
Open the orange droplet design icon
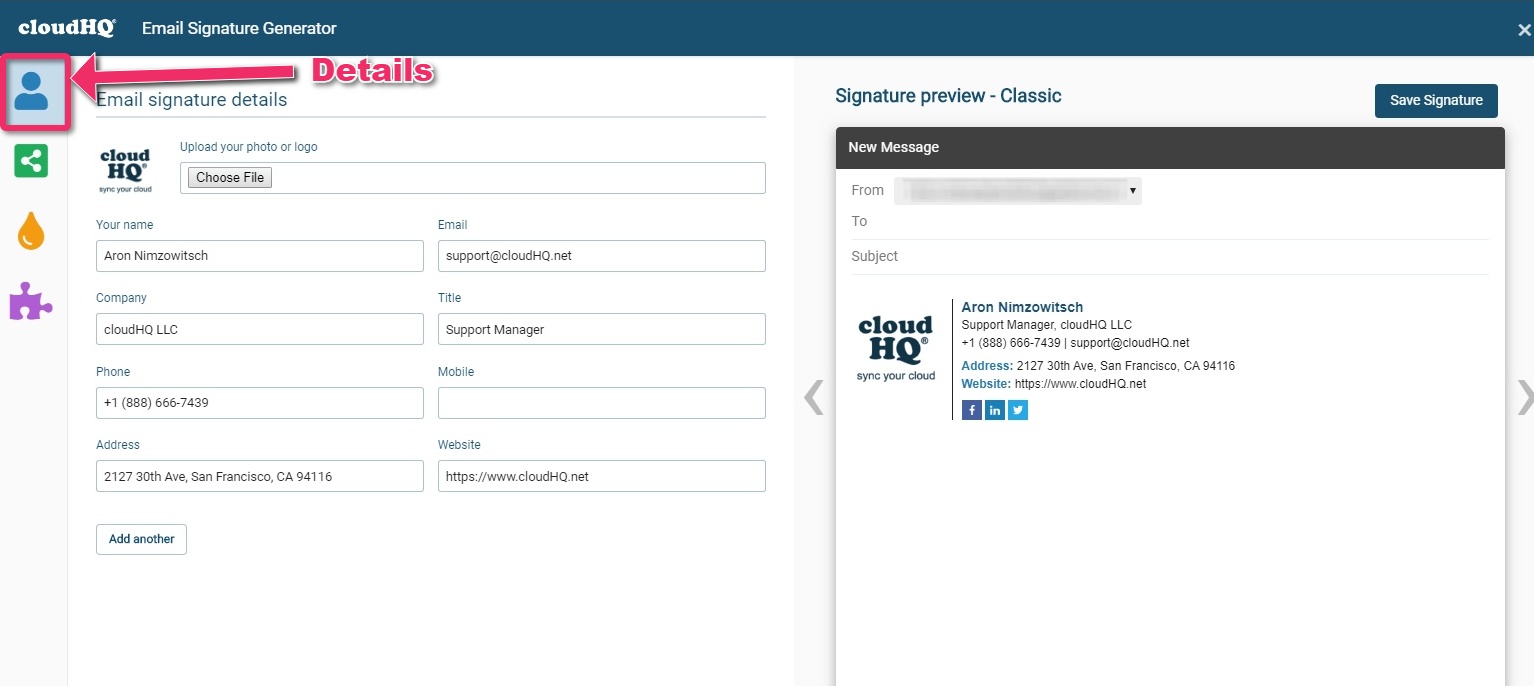[30, 231]
